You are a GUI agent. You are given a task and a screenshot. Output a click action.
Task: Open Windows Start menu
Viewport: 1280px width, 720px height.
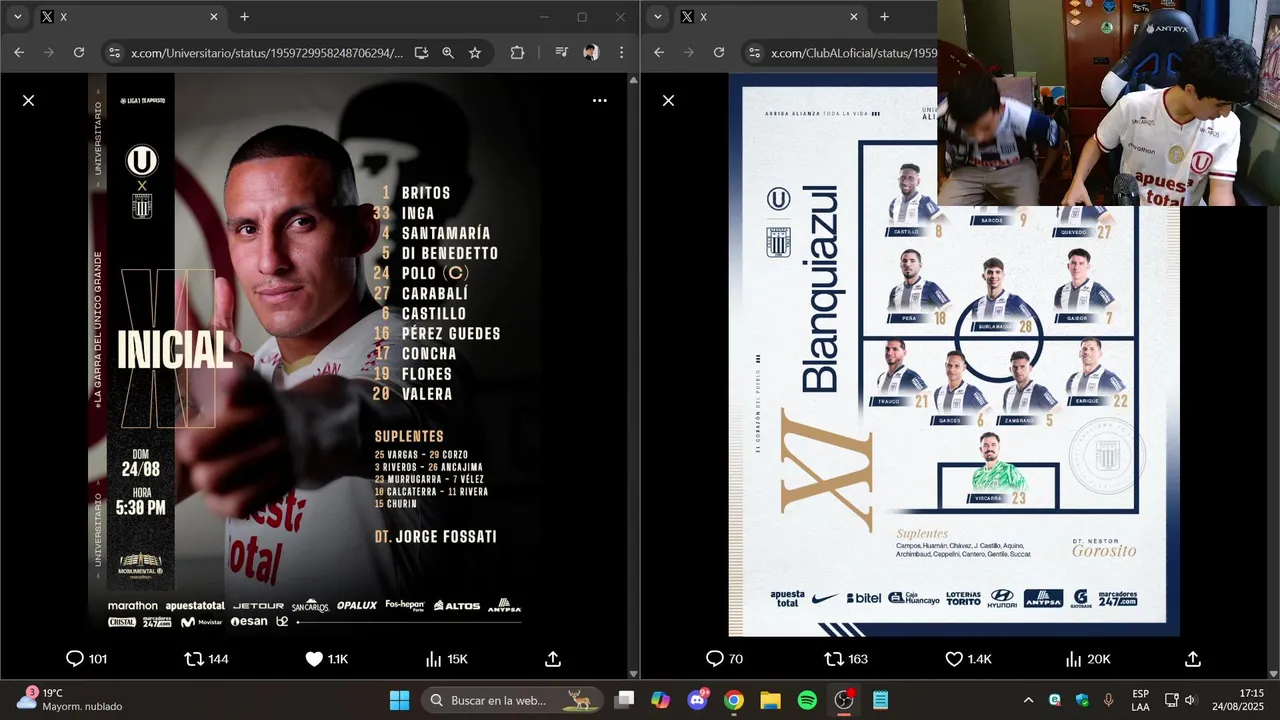(x=399, y=700)
